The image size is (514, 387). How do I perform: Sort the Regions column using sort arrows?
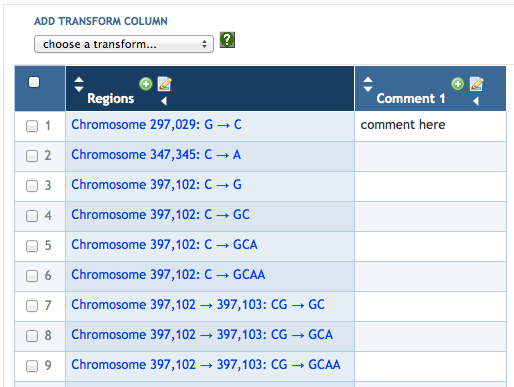pos(79,84)
